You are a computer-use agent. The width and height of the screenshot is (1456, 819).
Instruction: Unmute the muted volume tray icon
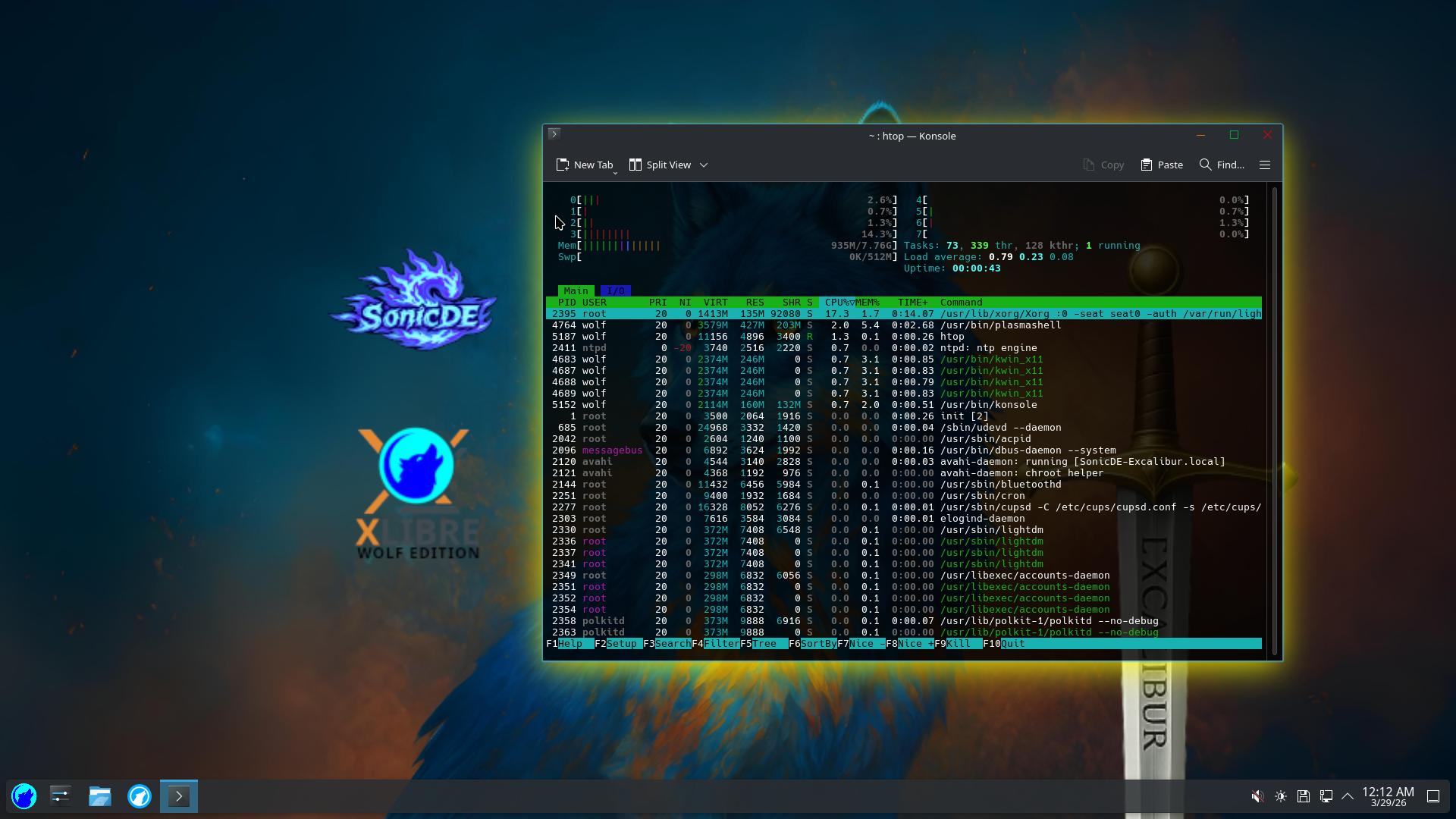point(1257,796)
